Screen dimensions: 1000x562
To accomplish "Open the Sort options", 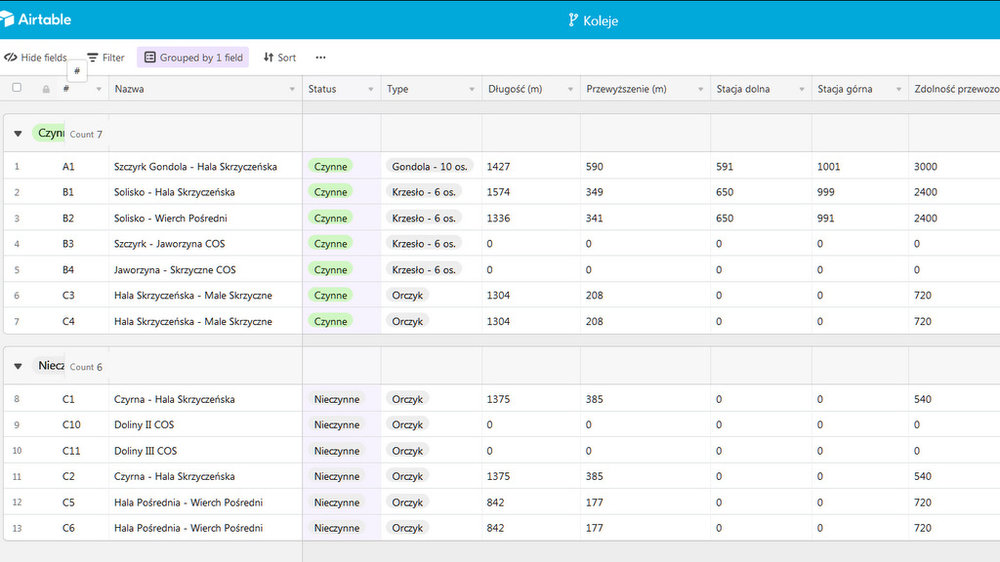I will [x=279, y=57].
